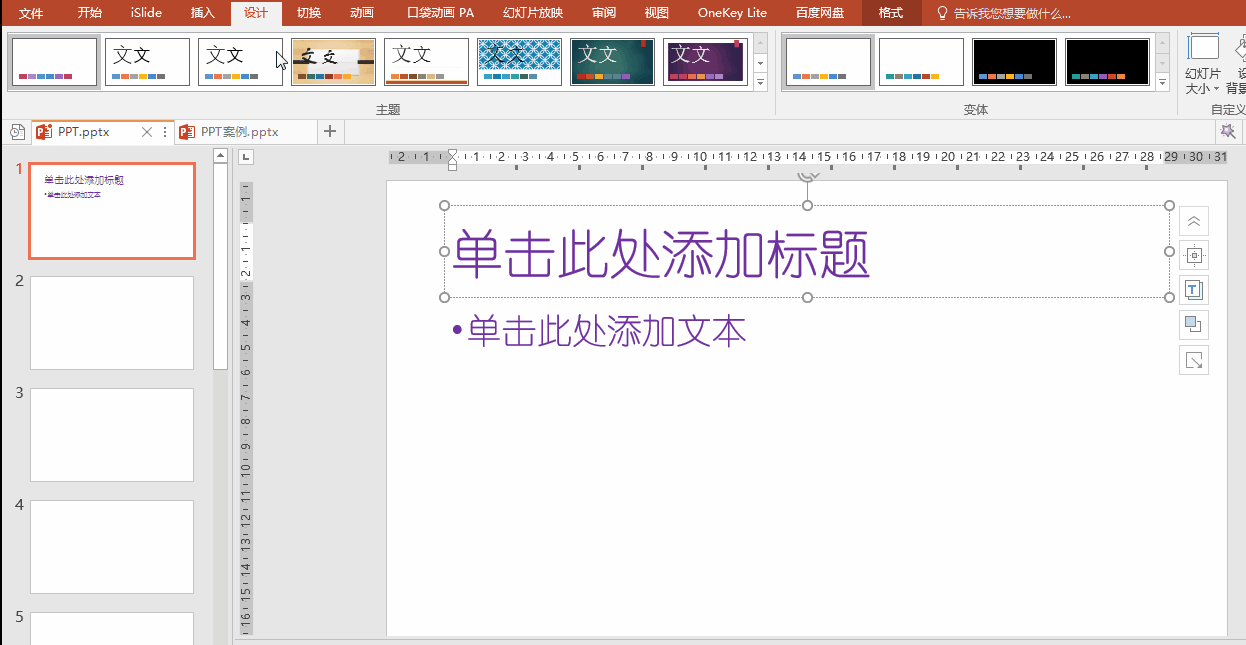Choose the dark teal 文文 theme
1246x645 pixels.
tap(612, 61)
